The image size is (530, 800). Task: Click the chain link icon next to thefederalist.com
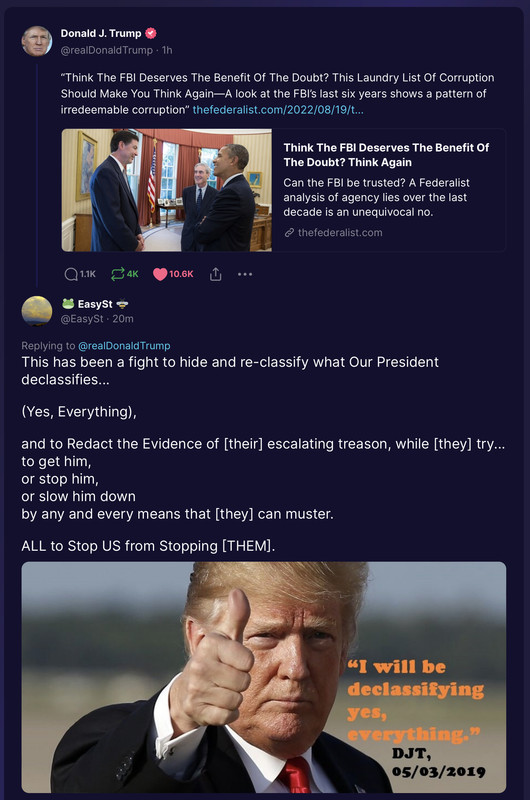(x=289, y=233)
